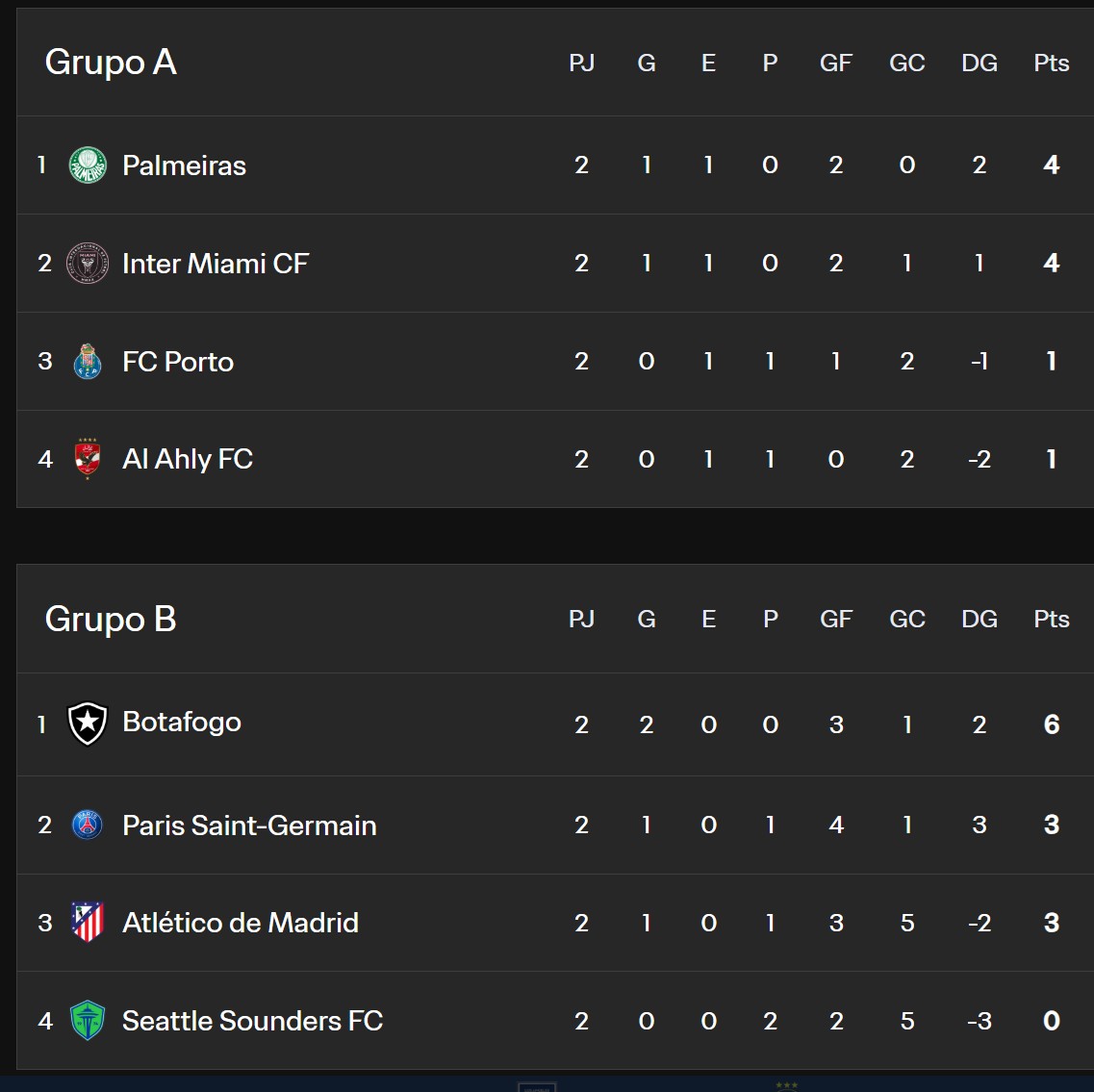This screenshot has width=1094, height=1092.
Task: Select the Grupo A heading
Action: (111, 63)
